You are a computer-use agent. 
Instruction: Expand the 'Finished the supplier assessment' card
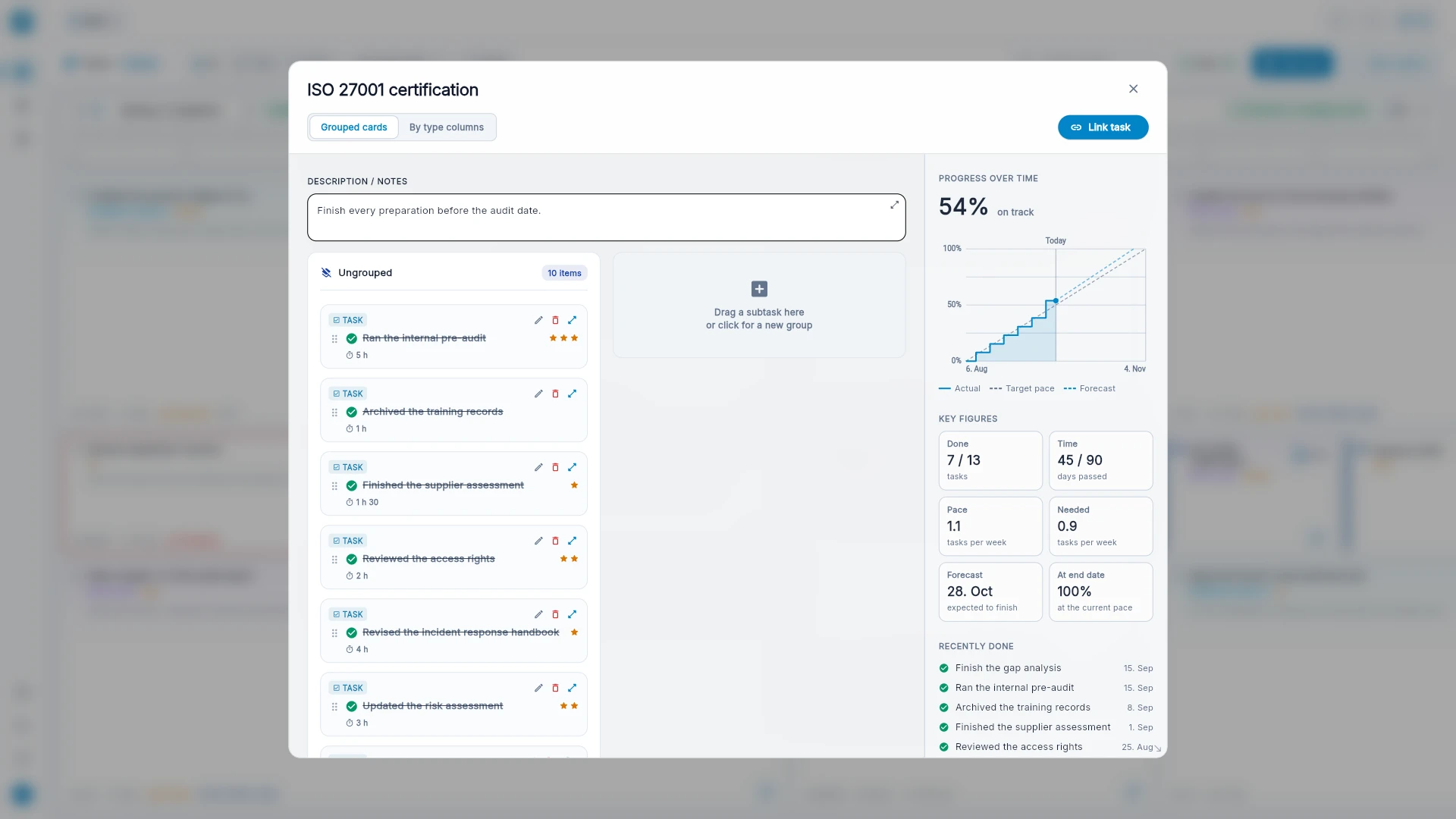pyautogui.click(x=573, y=467)
